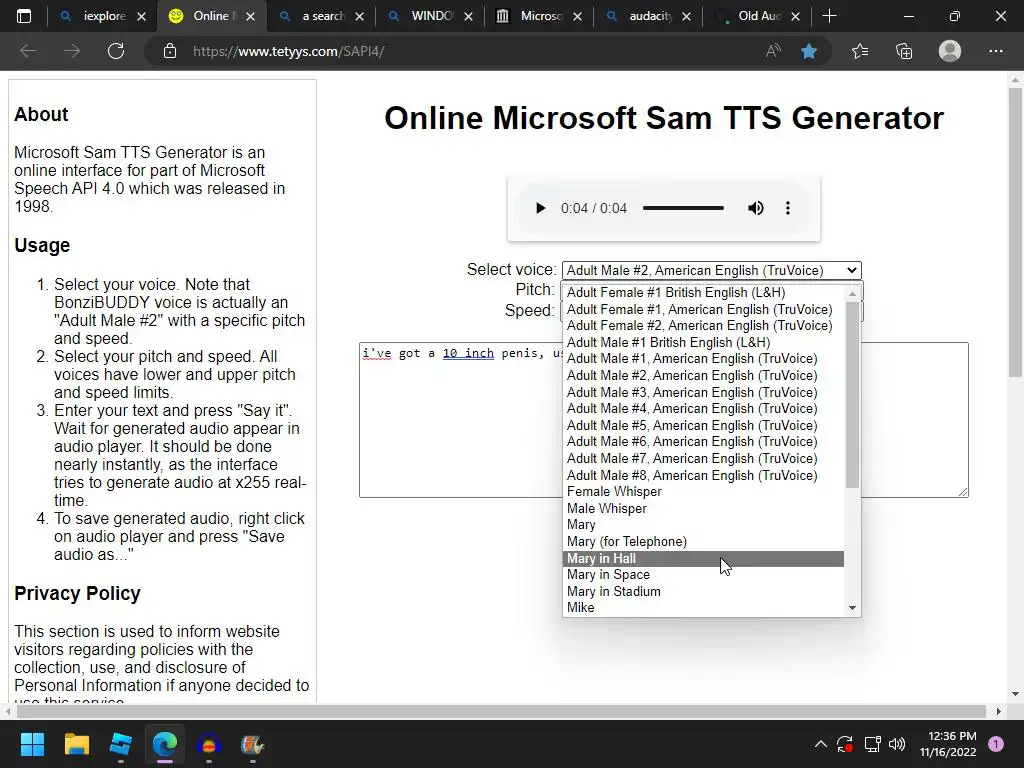Image resolution: width=1024 pixels, height=768 pixels.
Task: Open system volume control in tray
Action: tap(897, 744)
